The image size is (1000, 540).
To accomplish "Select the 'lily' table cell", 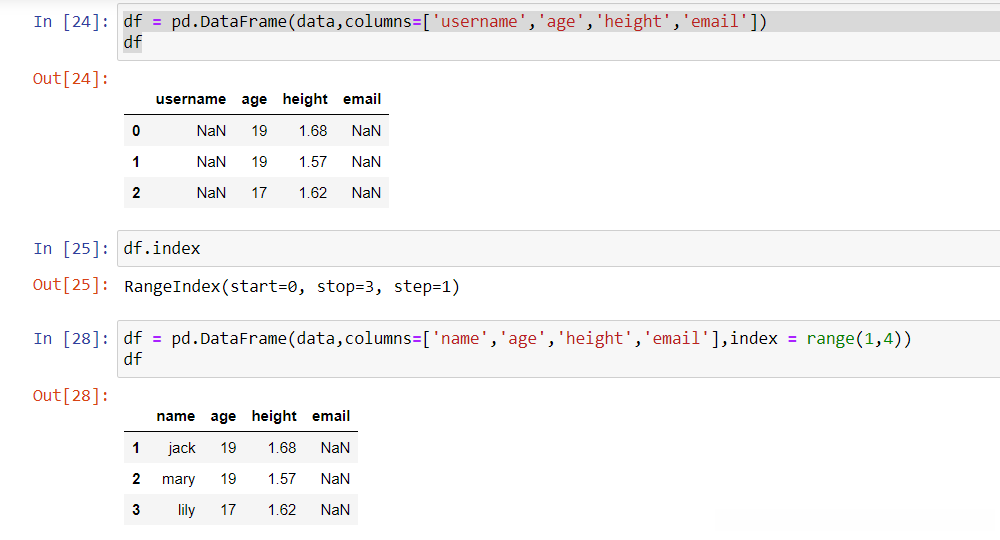I will point(186,510).
